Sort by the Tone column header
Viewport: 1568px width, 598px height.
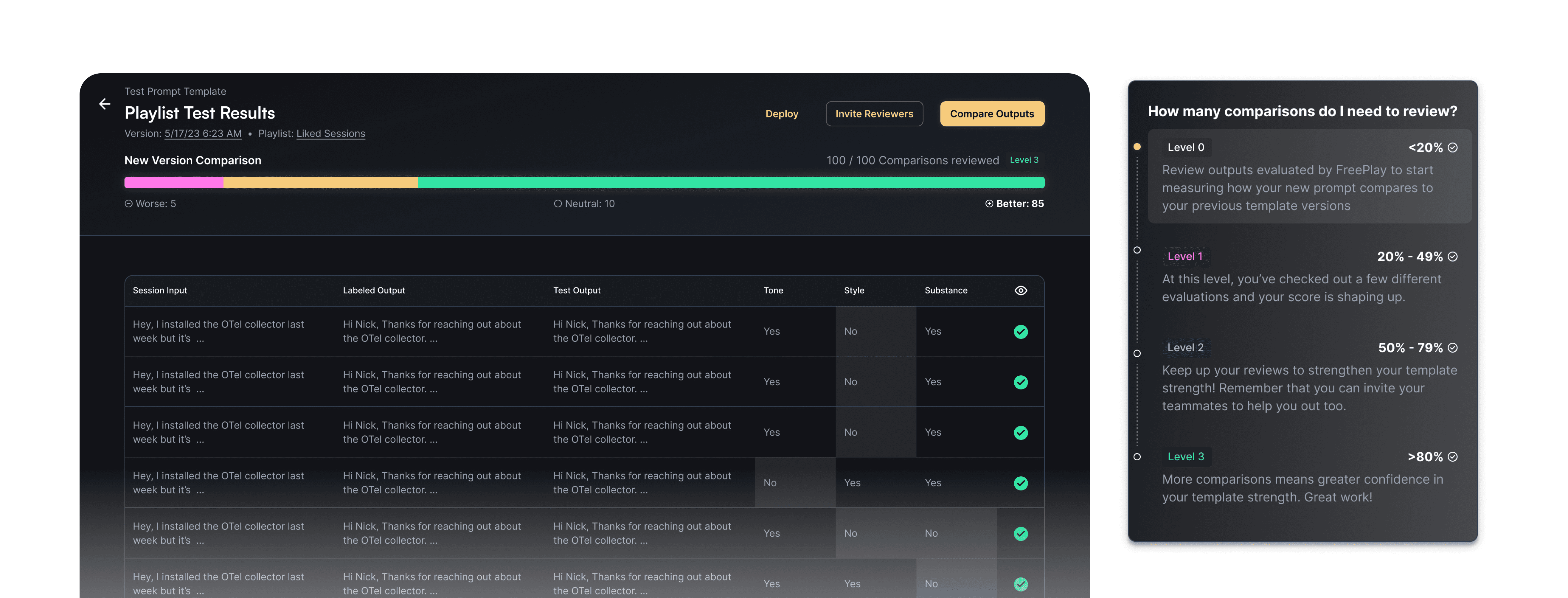(773, 290)
